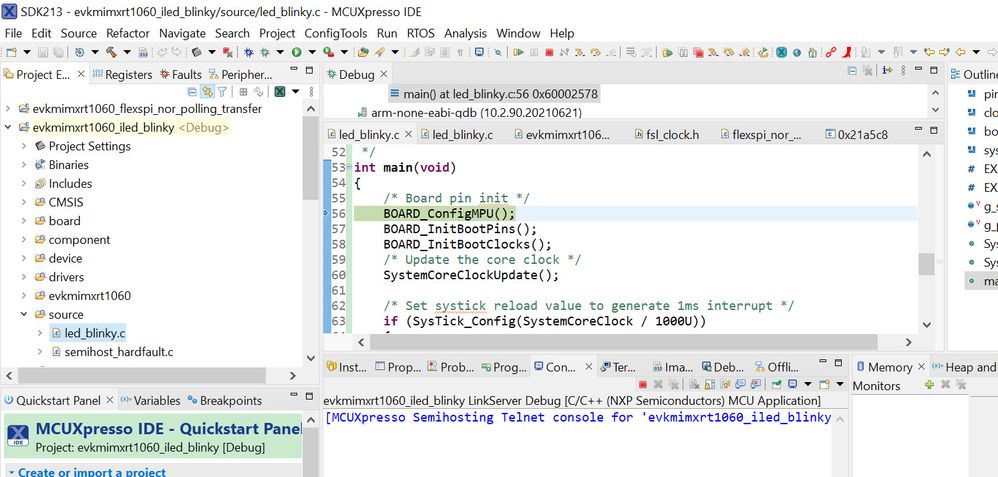This screenshot has width=998, height=477.
Task: Click the green X icon in Project Explorer toolbar
Action: tap(279, 92)
